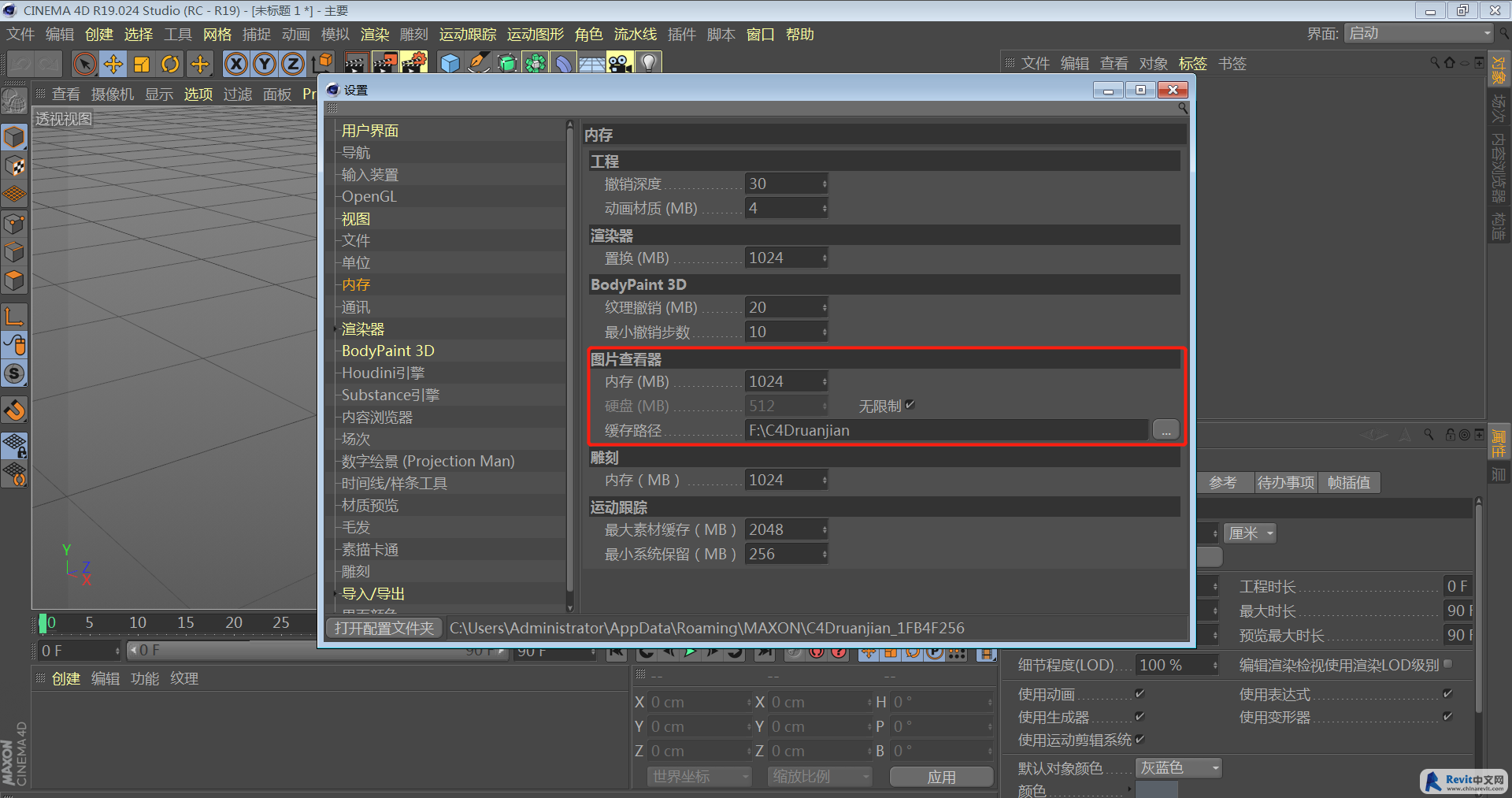1512x798 pixels.
Task: Switch to the 待办事项 tab
Action: (x=1285, y=482)
